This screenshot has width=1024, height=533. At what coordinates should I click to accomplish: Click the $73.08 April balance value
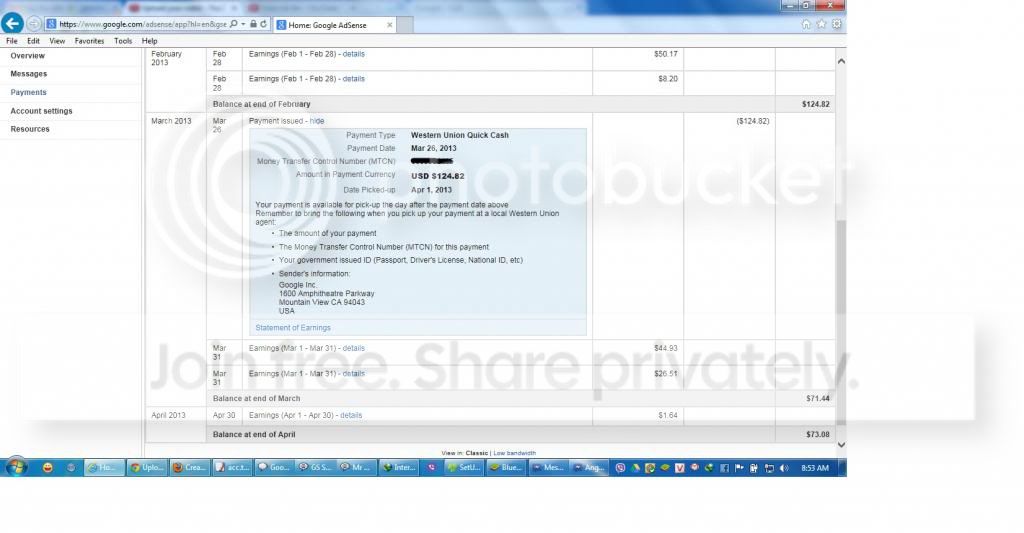coord(818,434)
